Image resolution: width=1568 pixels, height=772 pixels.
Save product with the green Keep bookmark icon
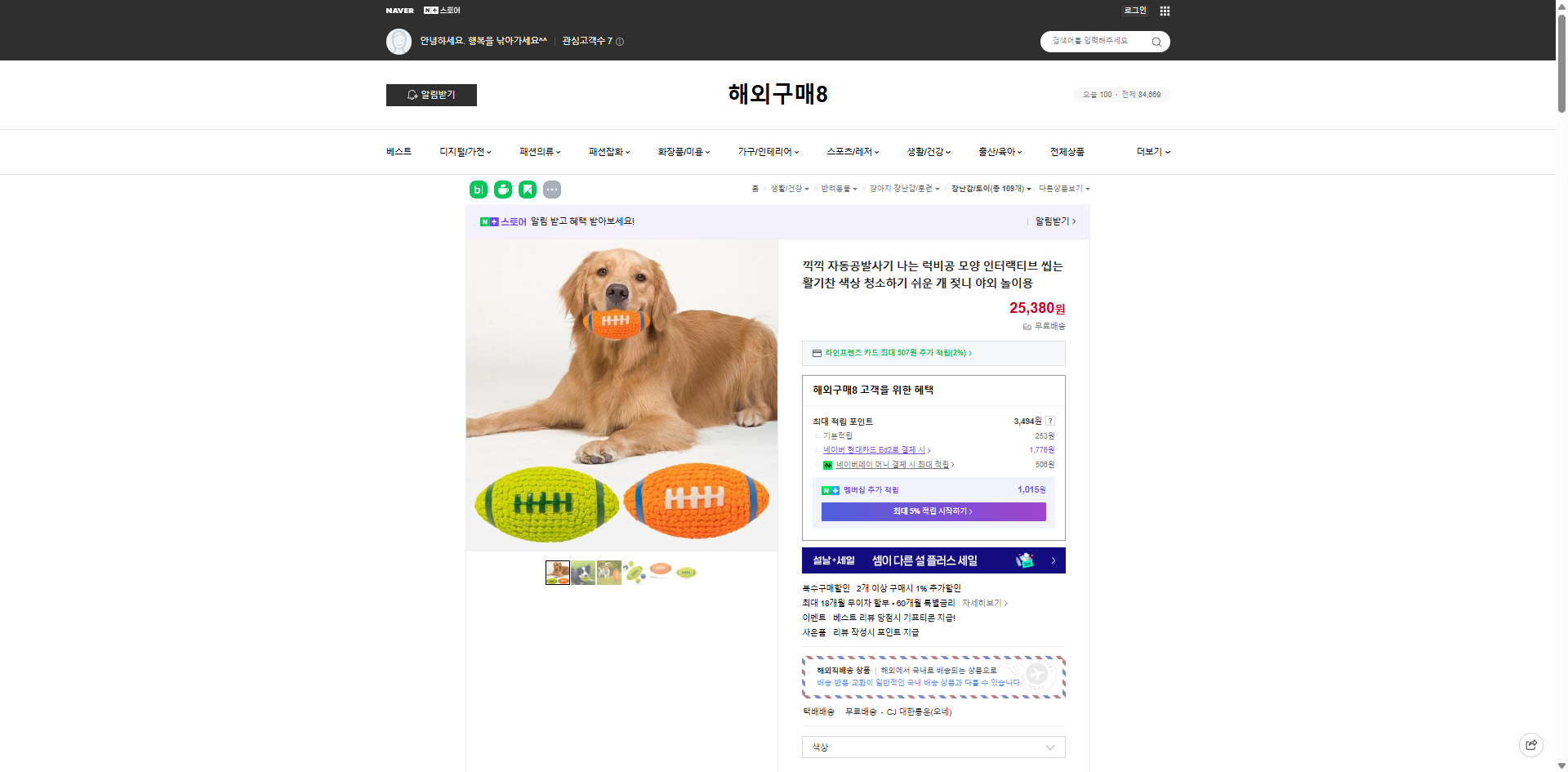point(528,190)
